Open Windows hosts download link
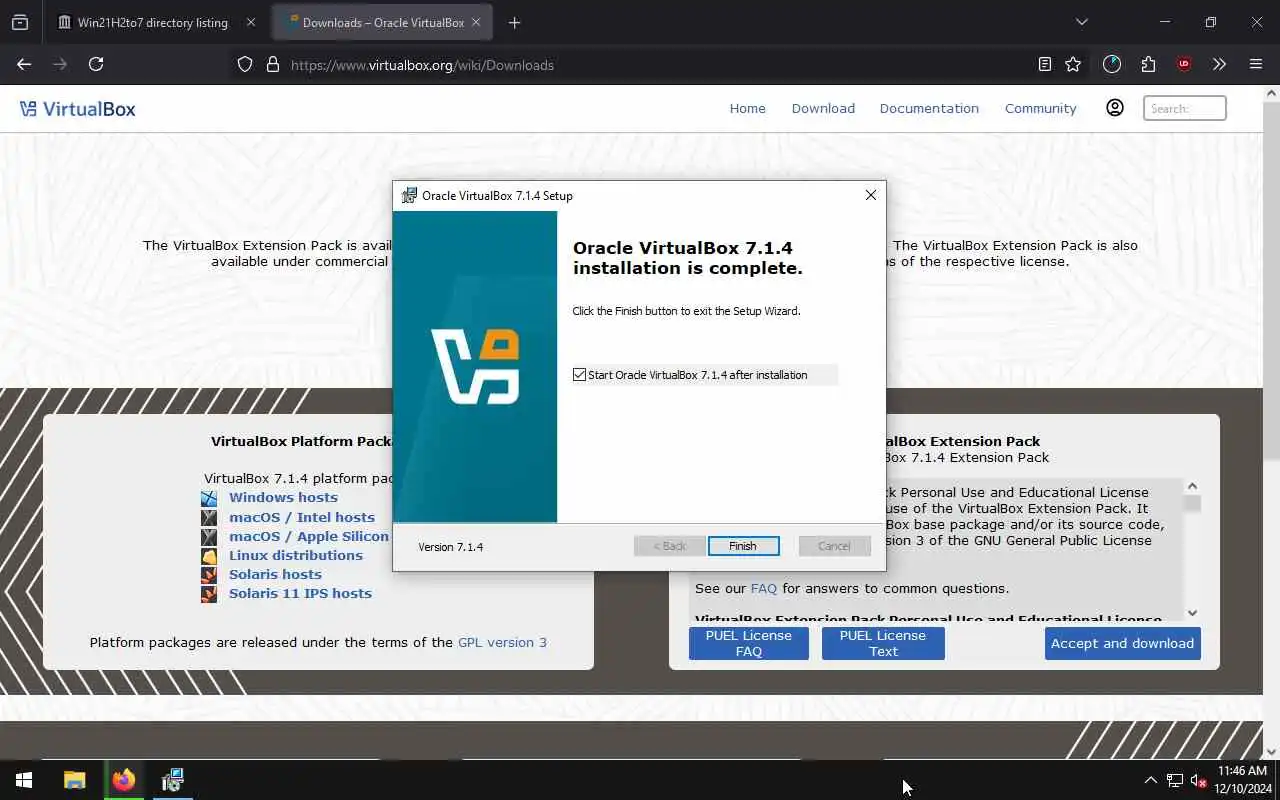The width and height of the screenshot is (1280, 800). 283,497
